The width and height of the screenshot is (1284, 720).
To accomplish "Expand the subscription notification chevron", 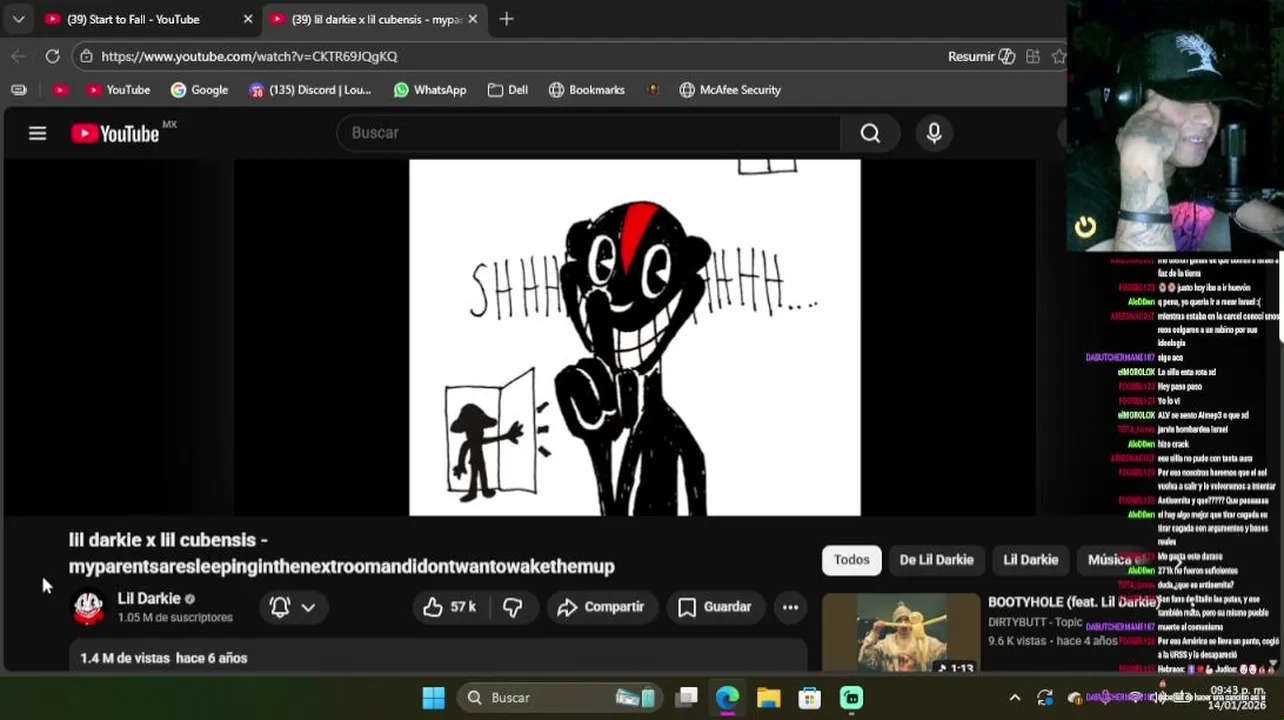I will click(308, 607).
